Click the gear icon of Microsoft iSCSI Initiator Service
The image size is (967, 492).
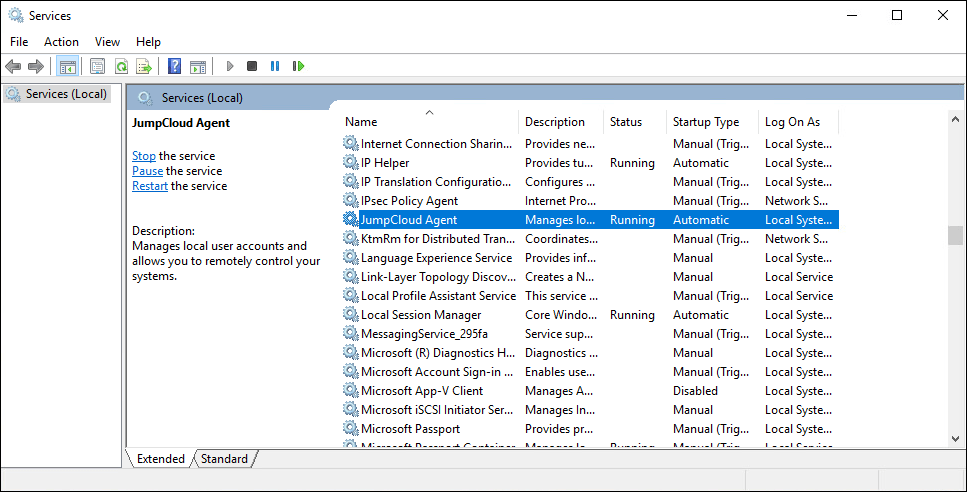[x=350, y=409]
